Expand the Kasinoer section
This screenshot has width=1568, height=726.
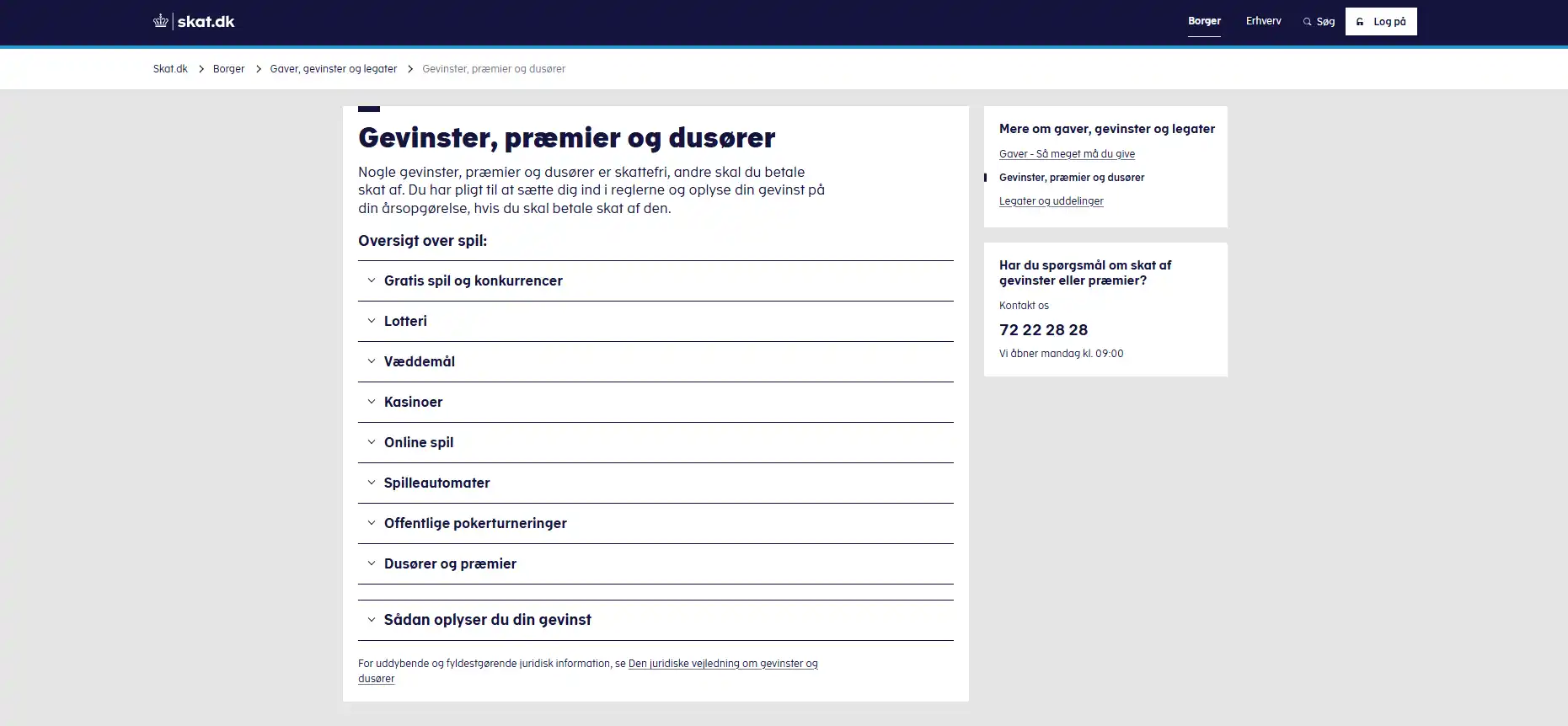[x=656, y=402]
